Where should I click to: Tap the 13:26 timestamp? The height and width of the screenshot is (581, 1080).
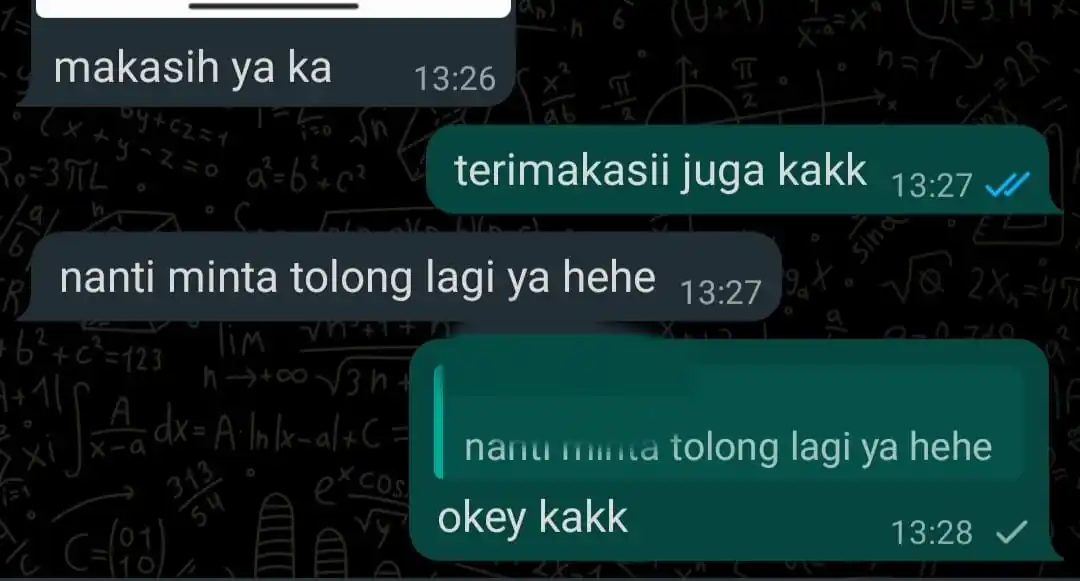(x=455, y=79)
